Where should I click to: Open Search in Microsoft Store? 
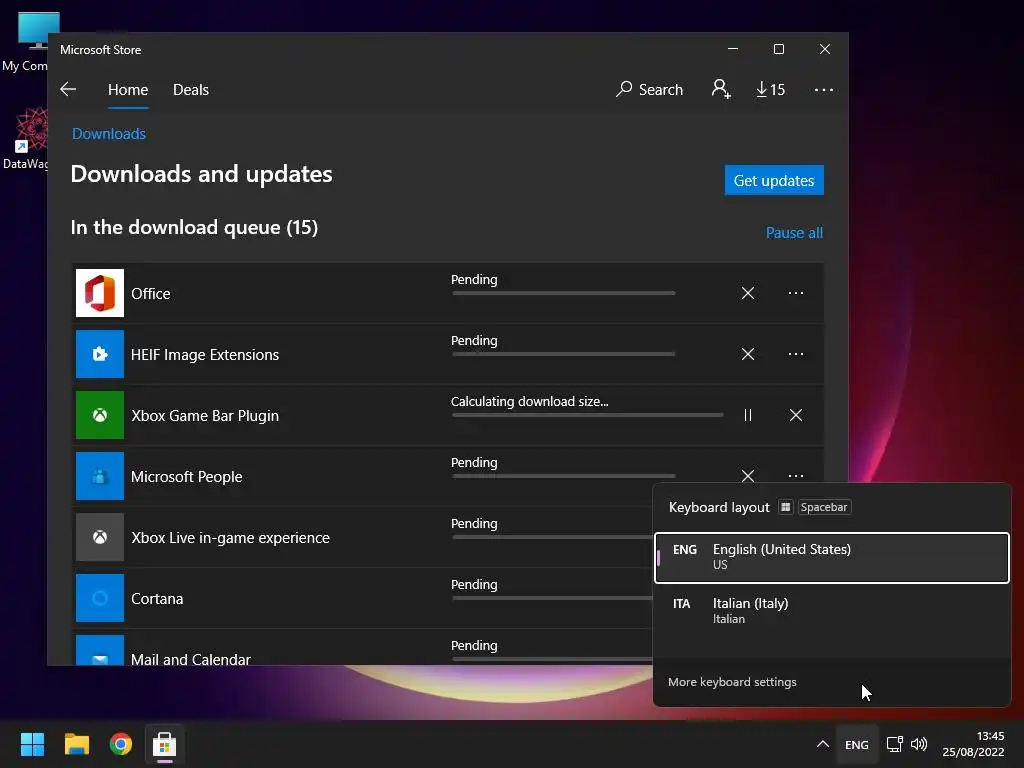click(649, 89)
